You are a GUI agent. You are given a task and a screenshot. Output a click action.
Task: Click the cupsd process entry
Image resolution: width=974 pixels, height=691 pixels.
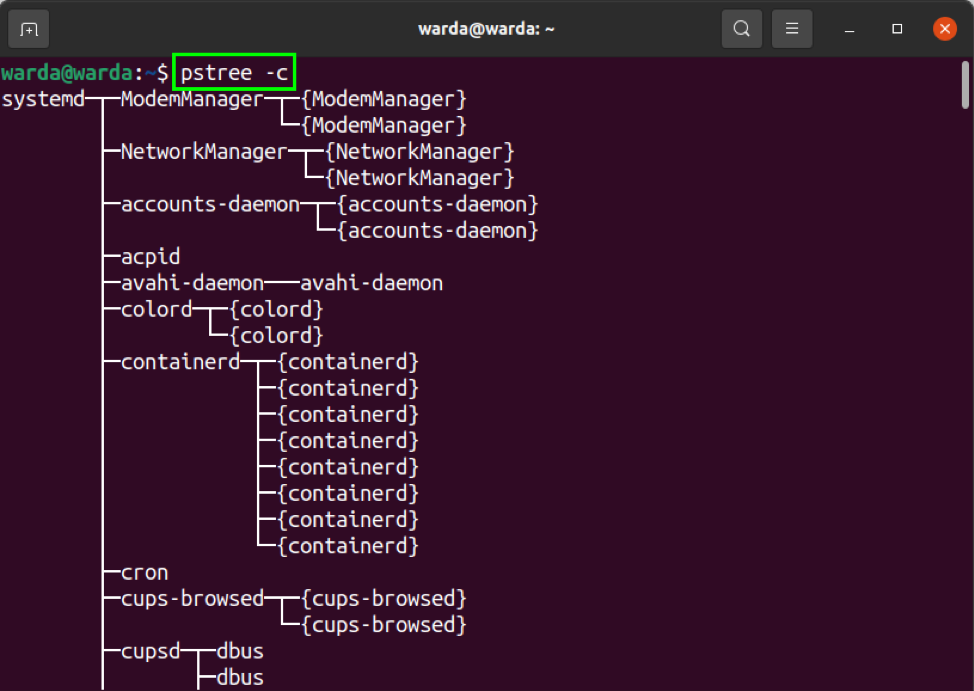pos(150,651)
